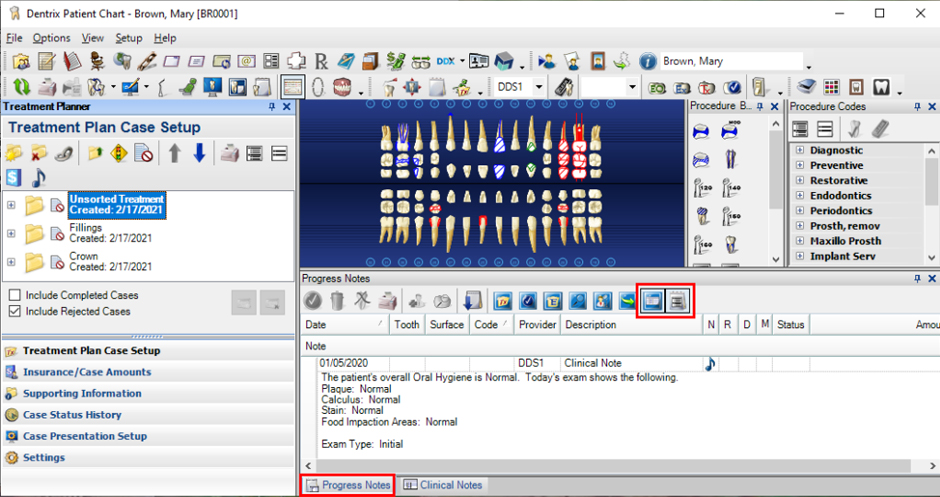The image size is (940, 497).
Task: Open Insurance/Case Amounts section
Action: tap(87, 372)
